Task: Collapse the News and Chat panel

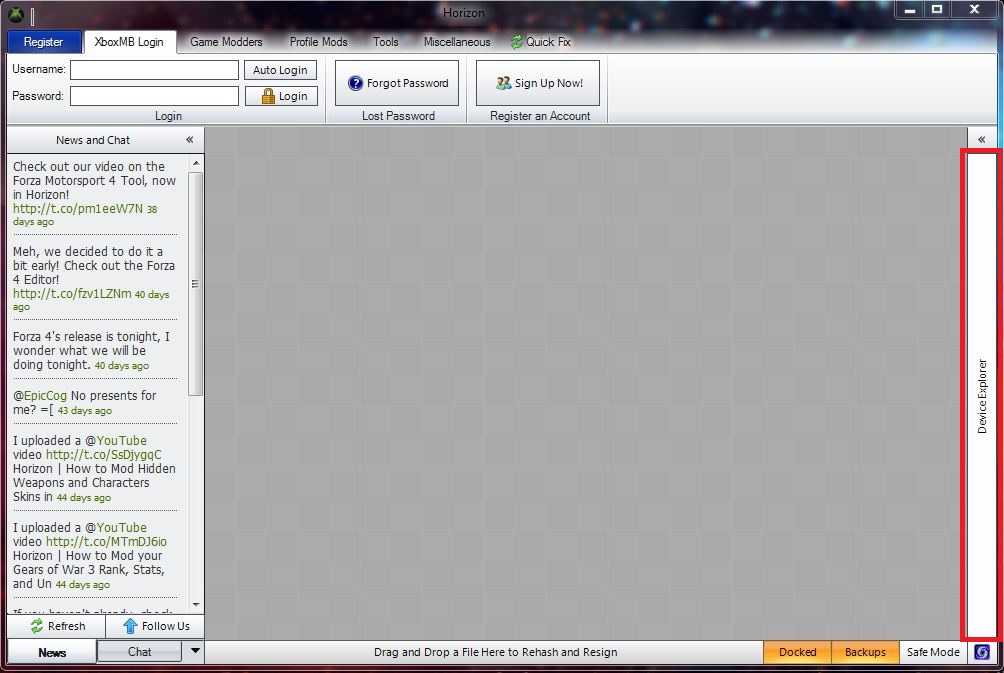Action: point(190,140)
